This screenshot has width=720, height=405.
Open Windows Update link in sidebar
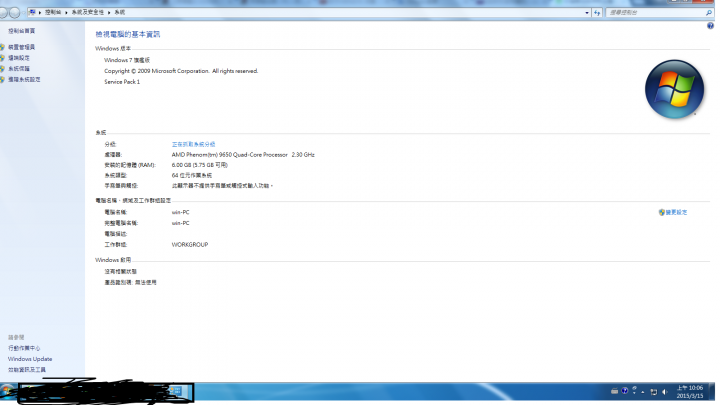(30, 359)
